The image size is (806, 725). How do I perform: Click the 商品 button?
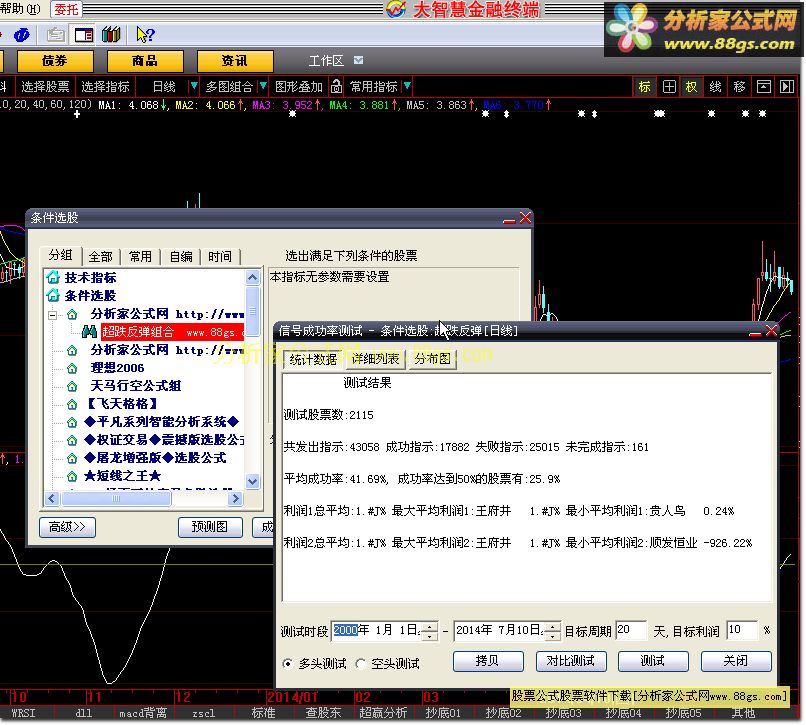(x=145, y=61)
